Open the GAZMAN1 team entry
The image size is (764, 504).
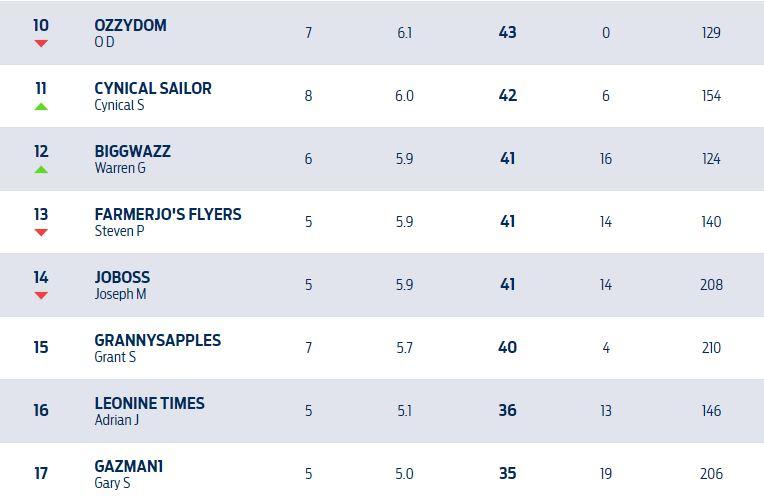[x=129, y=466]
